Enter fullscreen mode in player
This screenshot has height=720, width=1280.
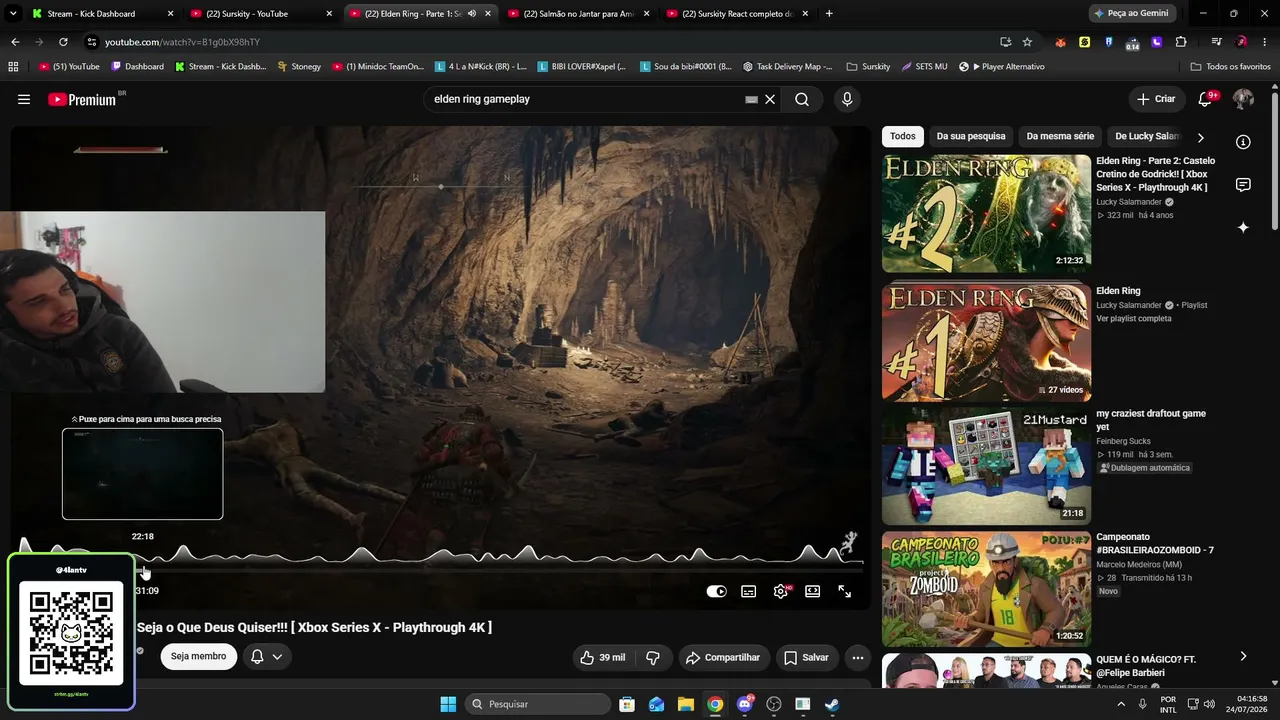tap(845, 591)
